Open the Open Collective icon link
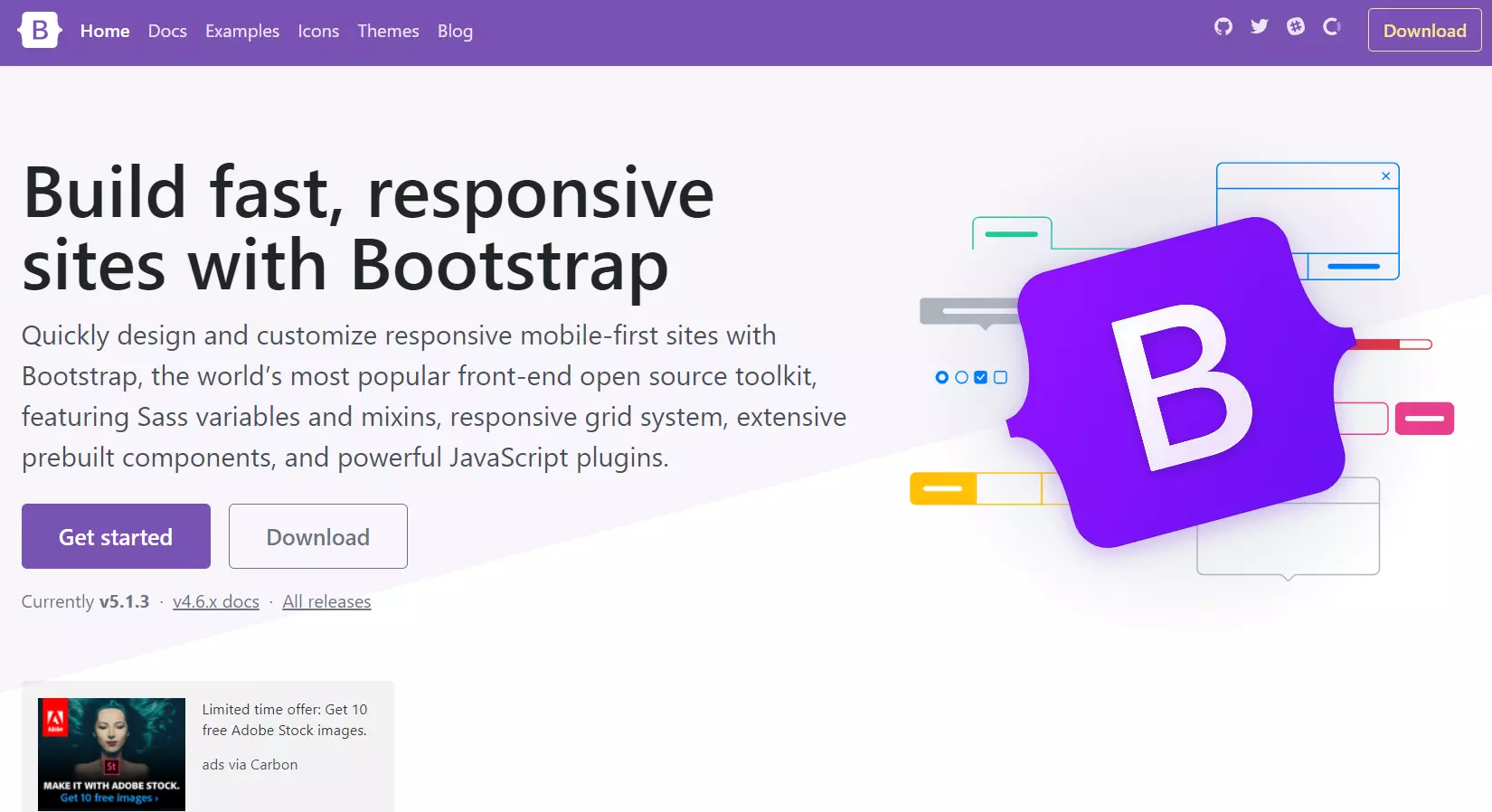 [1332, 26]
